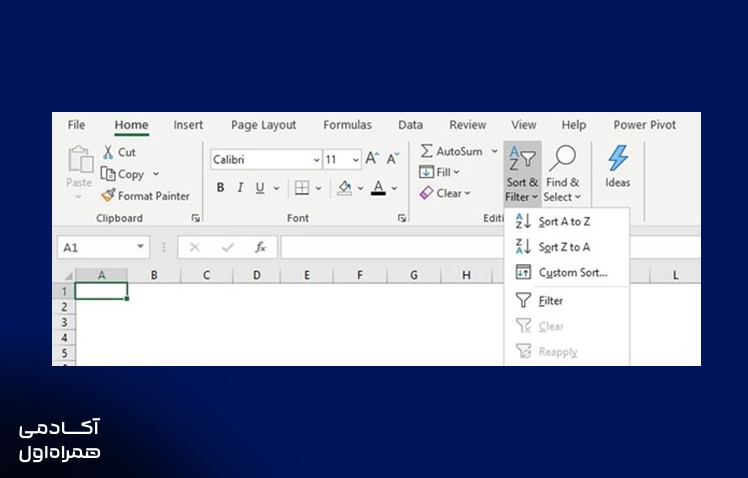Select column B header
Screen dimensions: 748x478
coord(154,275)
